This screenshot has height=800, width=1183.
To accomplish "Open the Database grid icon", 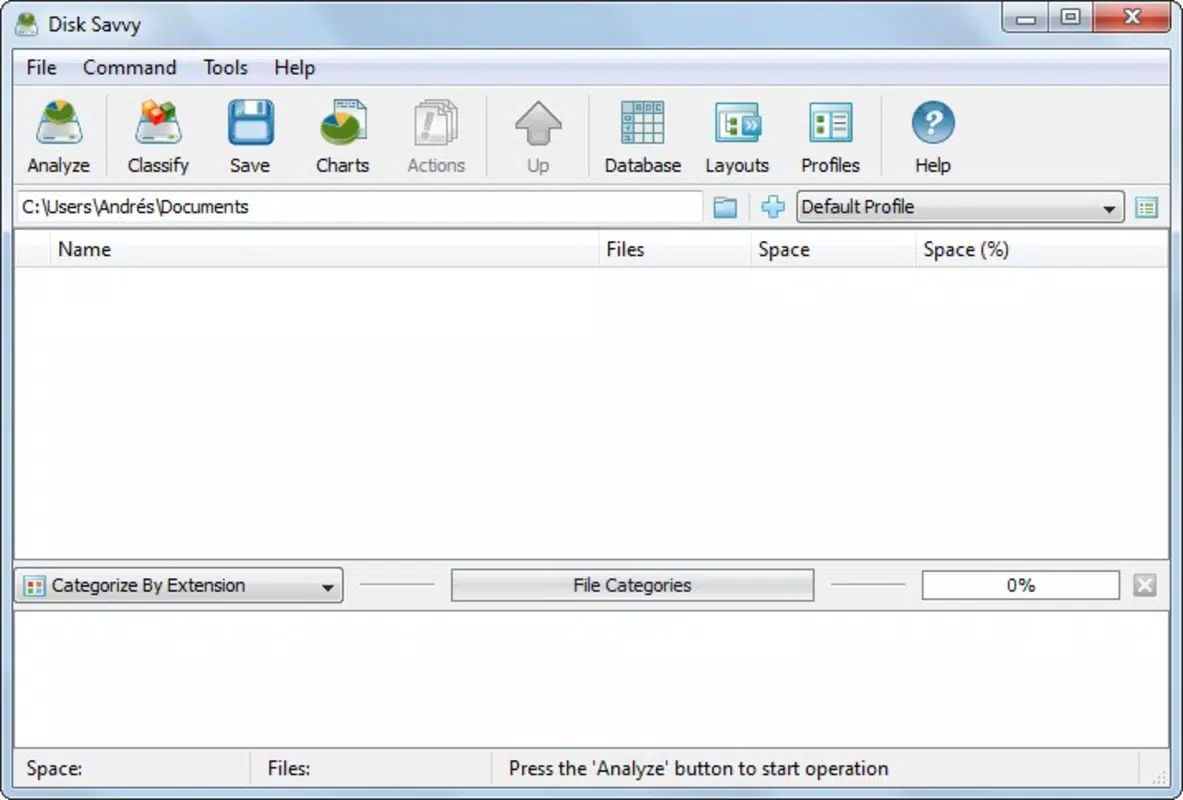I will click(x=642, y=137).
